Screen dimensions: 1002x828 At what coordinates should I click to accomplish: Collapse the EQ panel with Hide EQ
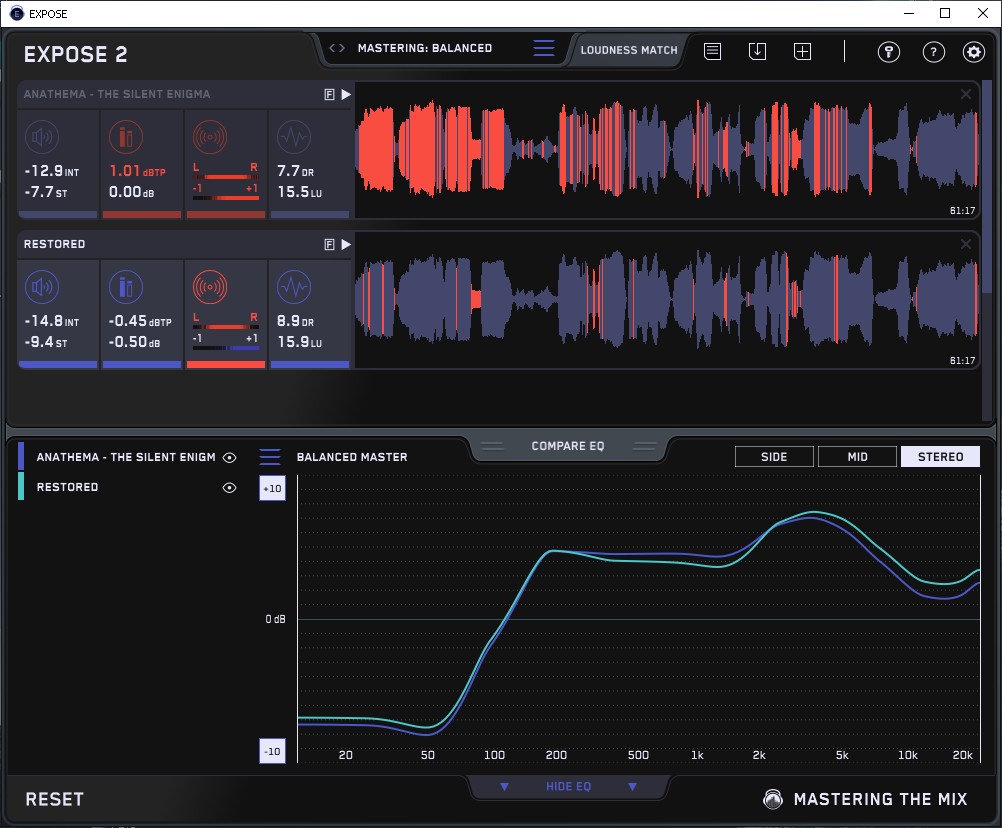(x=568, y=787)
